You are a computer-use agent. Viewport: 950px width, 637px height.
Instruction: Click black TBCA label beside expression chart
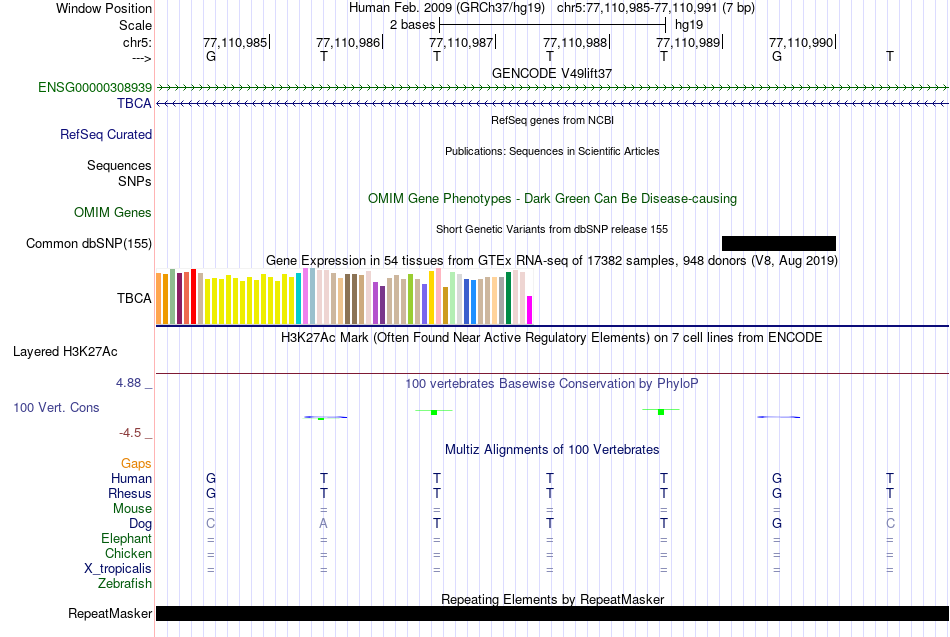135,298
